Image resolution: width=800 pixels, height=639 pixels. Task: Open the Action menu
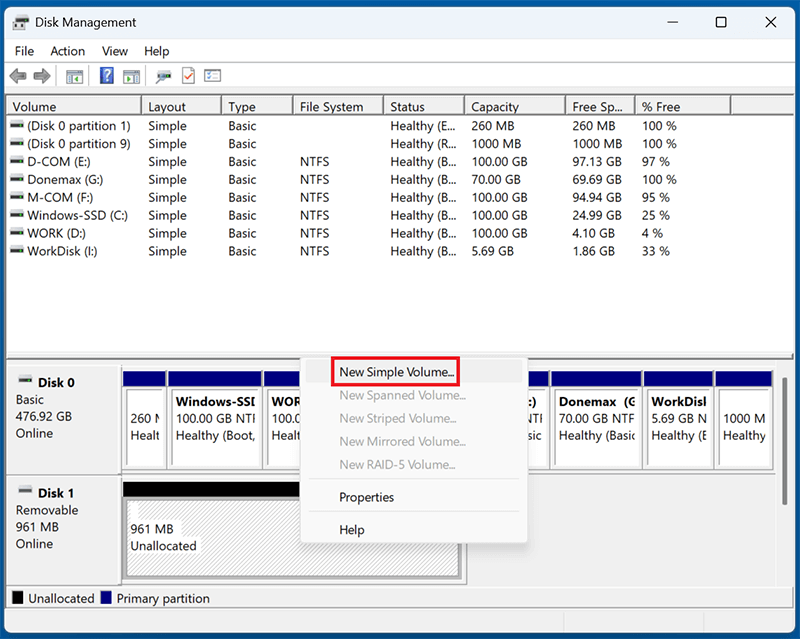point(67,51)
